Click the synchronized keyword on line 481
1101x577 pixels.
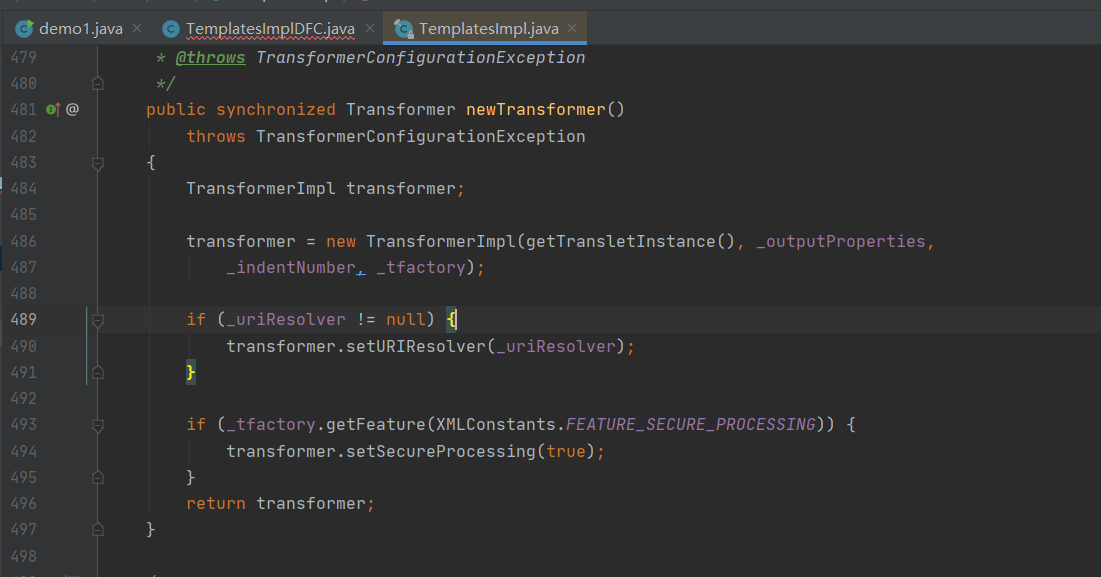pyautogui.click(x=276, y=110)
